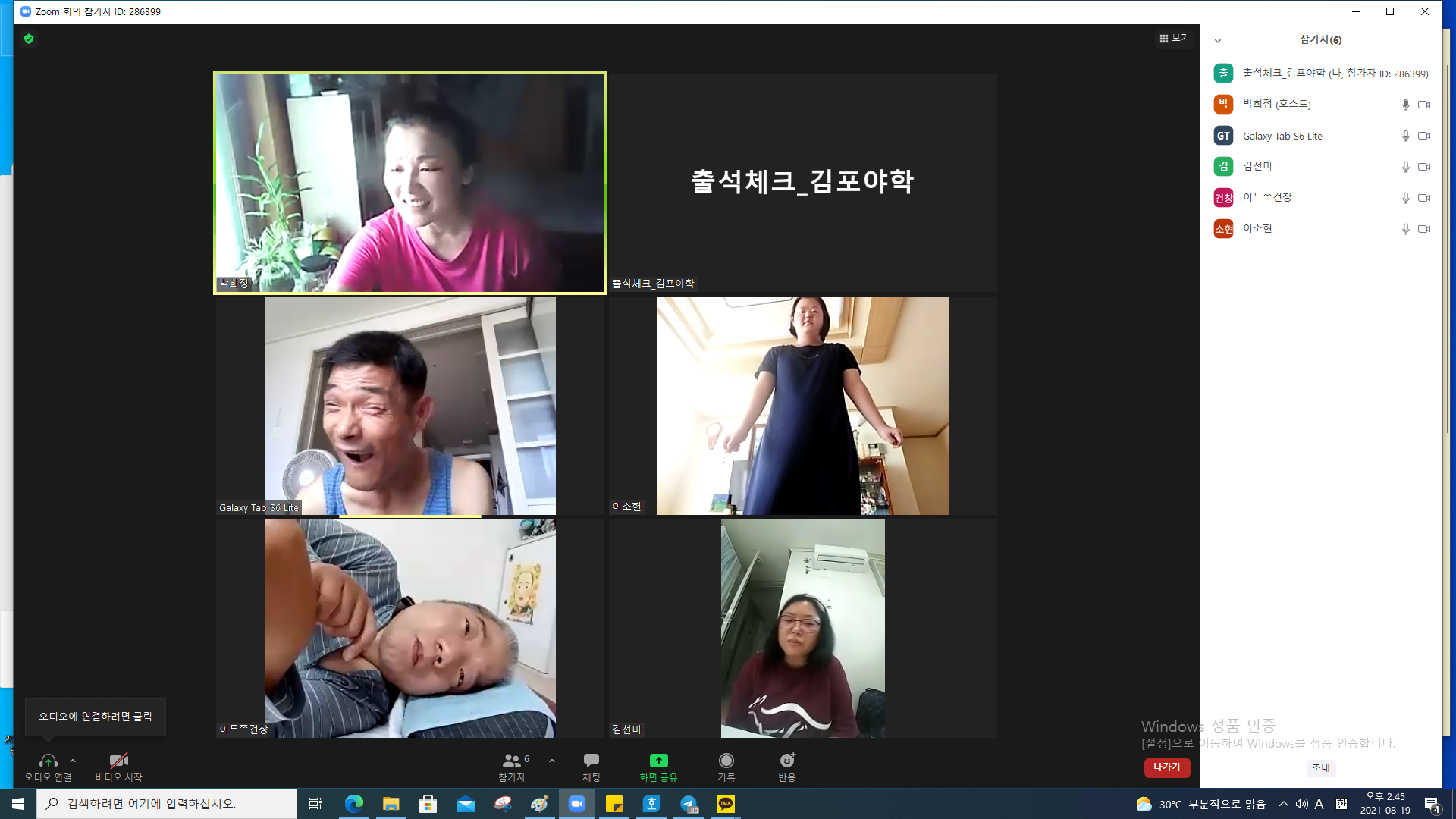Image resolution: width=1456 pixels, height=819 pixels.
Task: Select the 출석체크_김포야학 participant row
Action: 1321,73
